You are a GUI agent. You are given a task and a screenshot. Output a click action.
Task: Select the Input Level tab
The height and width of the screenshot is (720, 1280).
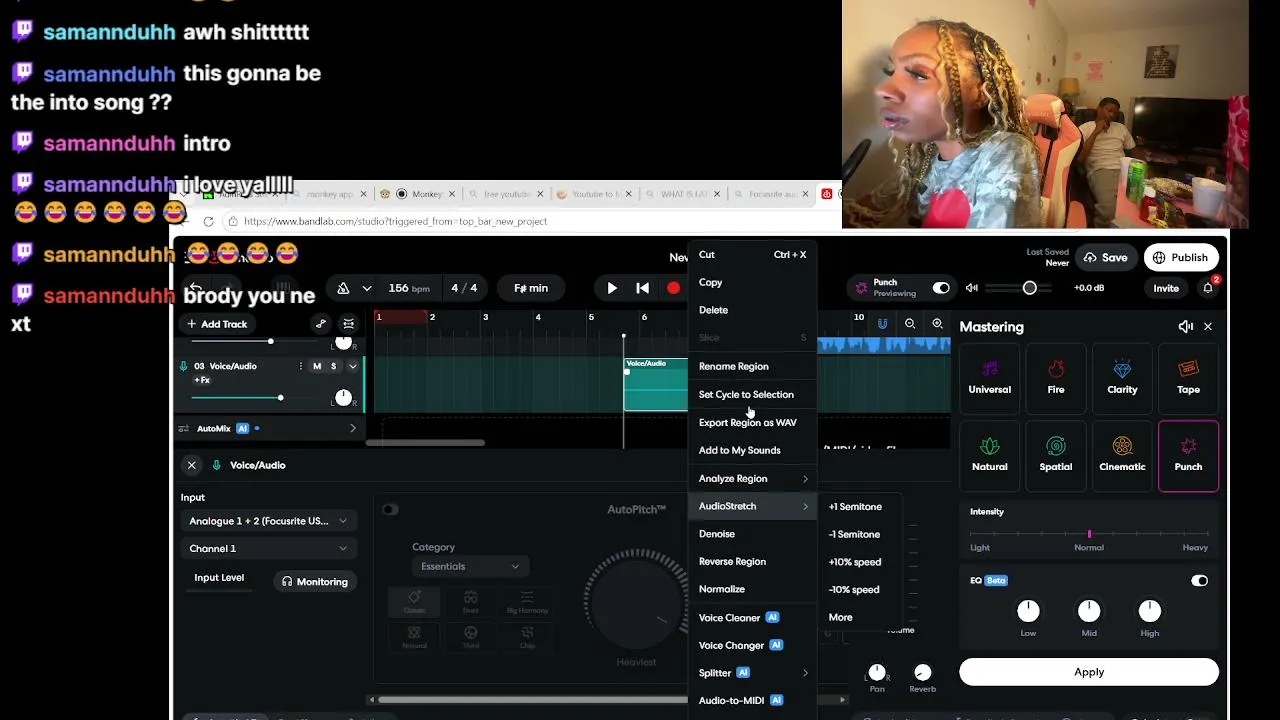(x=219, y=578)
